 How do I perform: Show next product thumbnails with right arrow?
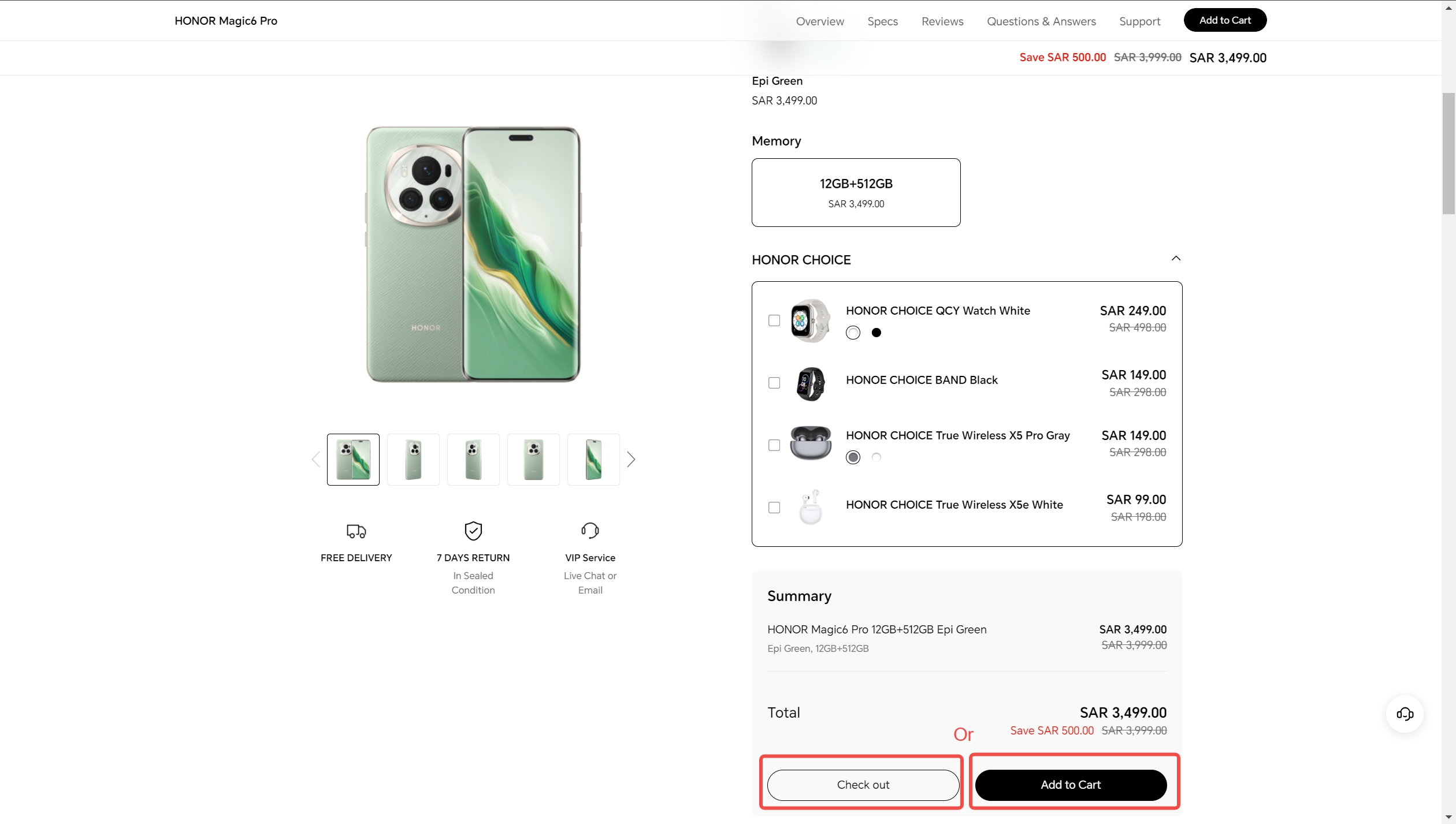pos(631,460)
